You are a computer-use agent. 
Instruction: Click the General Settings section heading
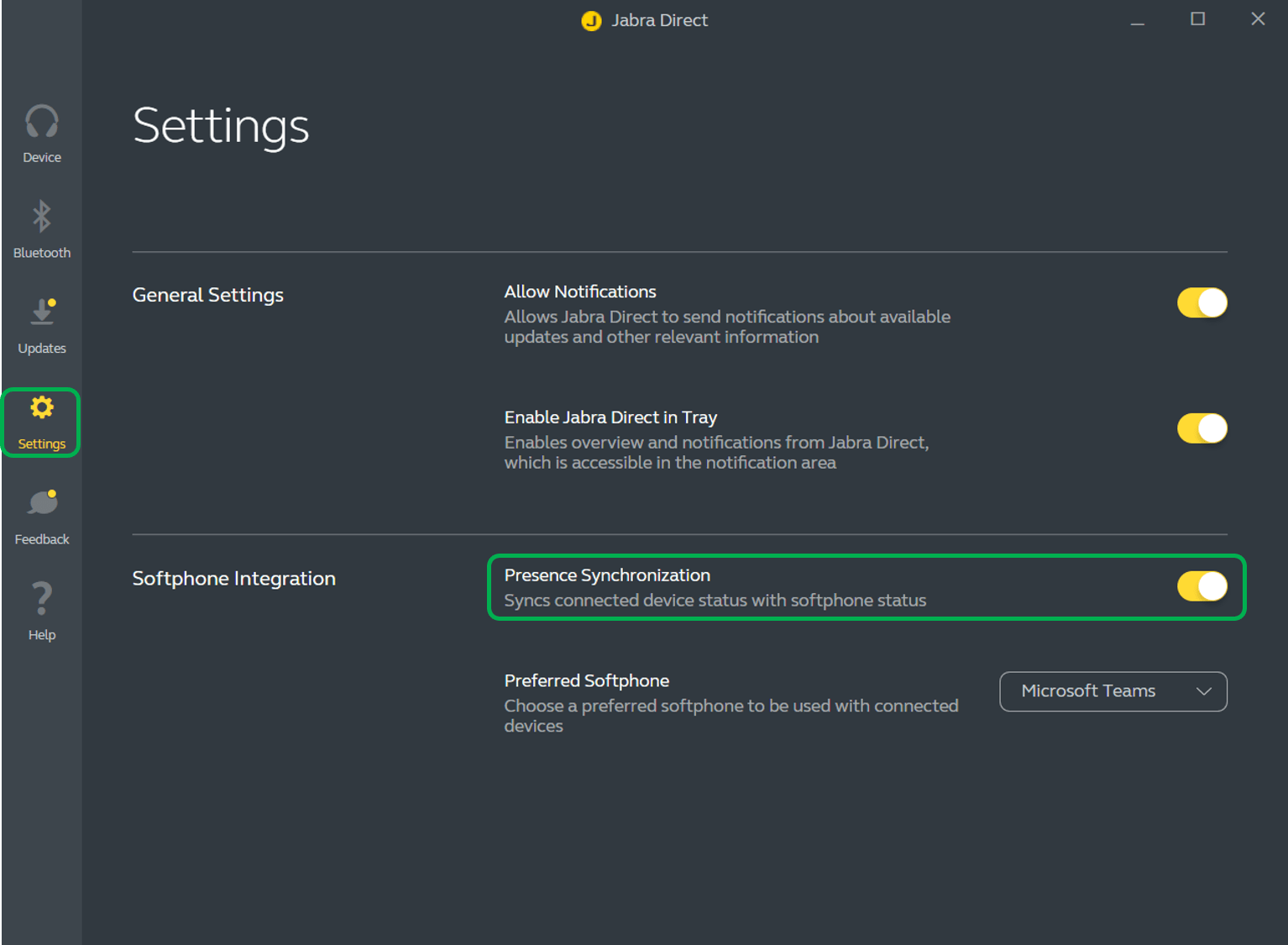pyautogui.click(x=207, y=295)
